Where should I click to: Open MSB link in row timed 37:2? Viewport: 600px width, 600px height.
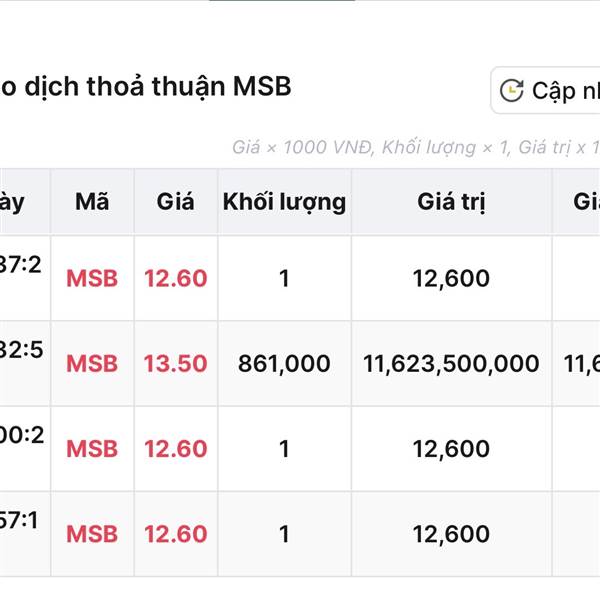coord(92,278)
